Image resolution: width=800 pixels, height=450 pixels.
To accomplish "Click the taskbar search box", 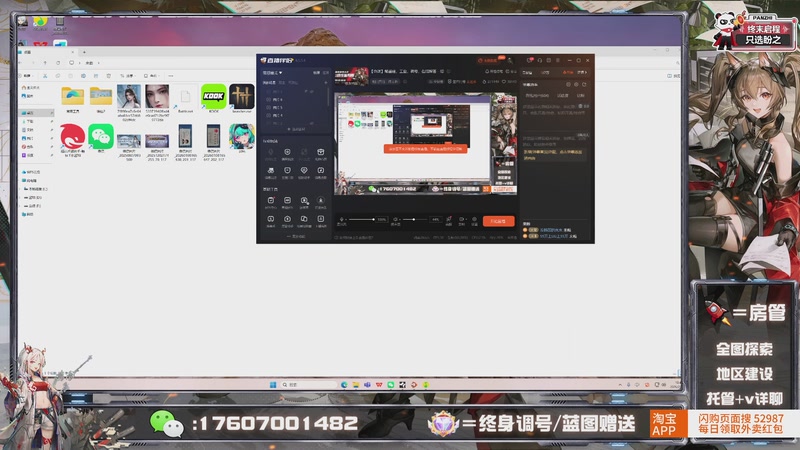I will (x=309, y=385).
